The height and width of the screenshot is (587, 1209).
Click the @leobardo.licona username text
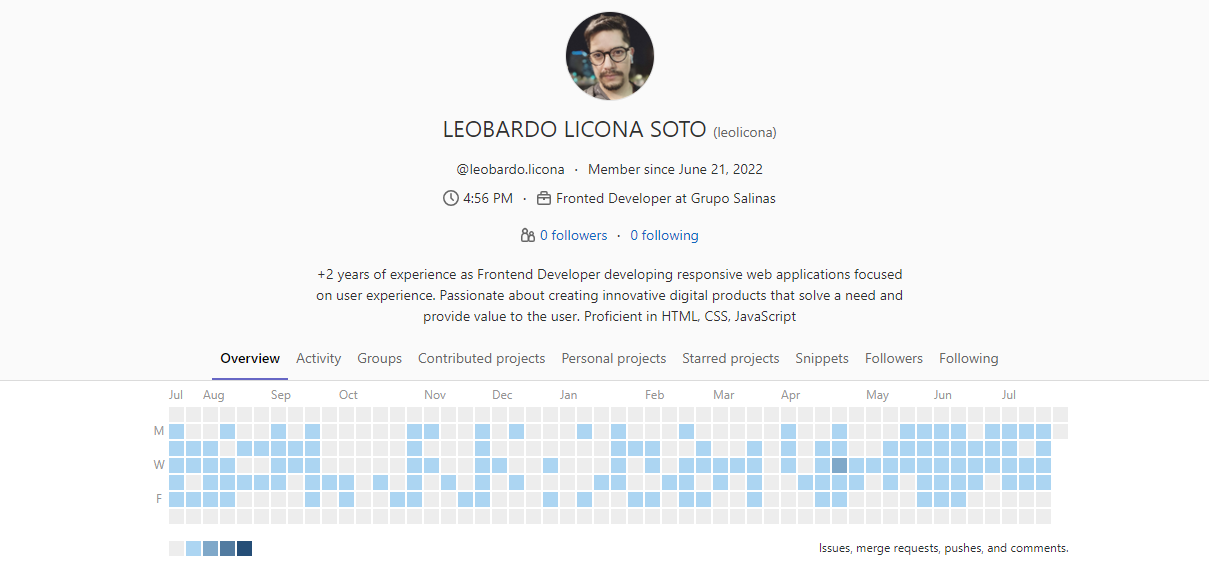click(x=510, y=168)
